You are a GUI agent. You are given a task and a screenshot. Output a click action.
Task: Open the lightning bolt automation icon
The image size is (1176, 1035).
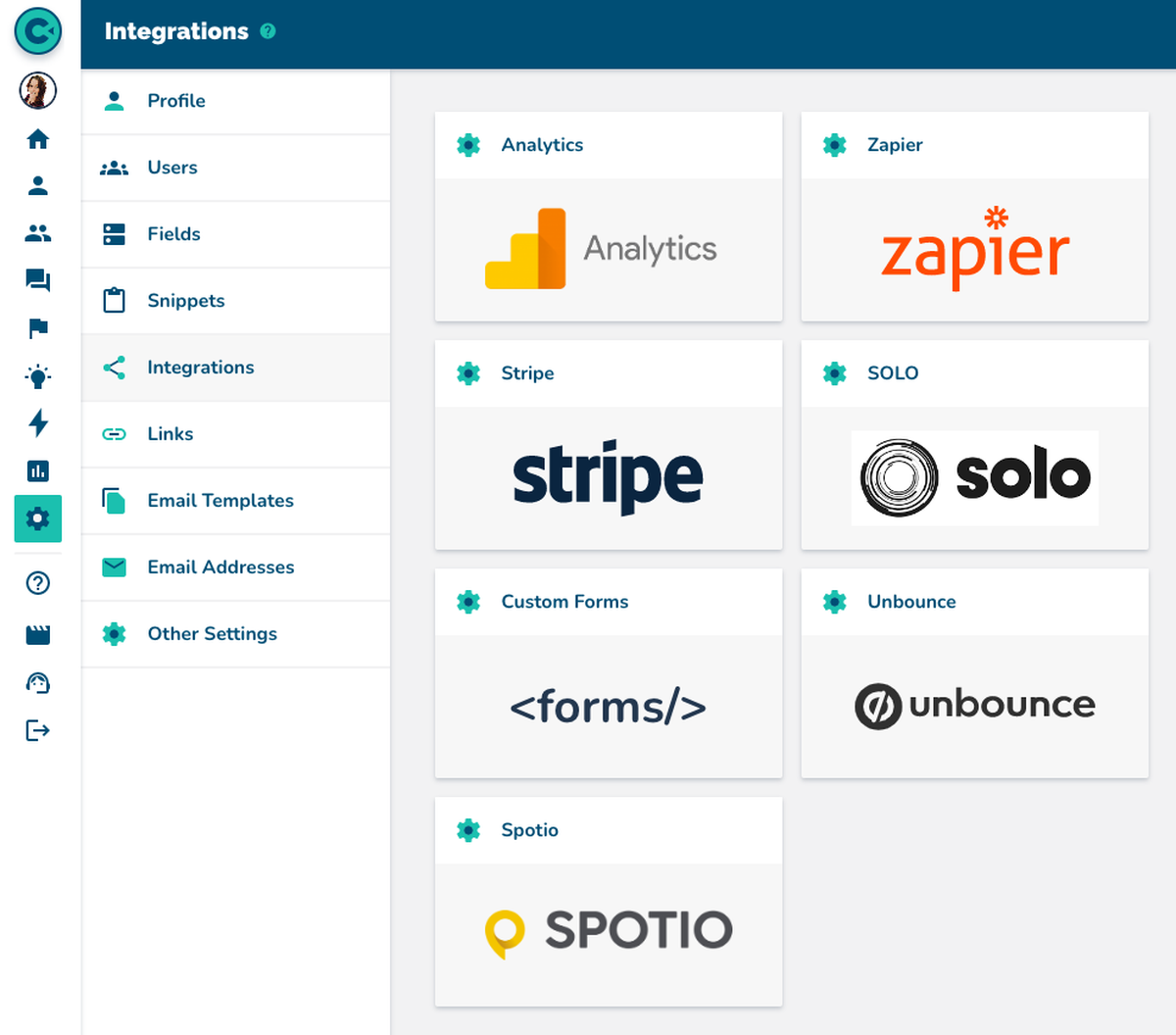(38, 423)
